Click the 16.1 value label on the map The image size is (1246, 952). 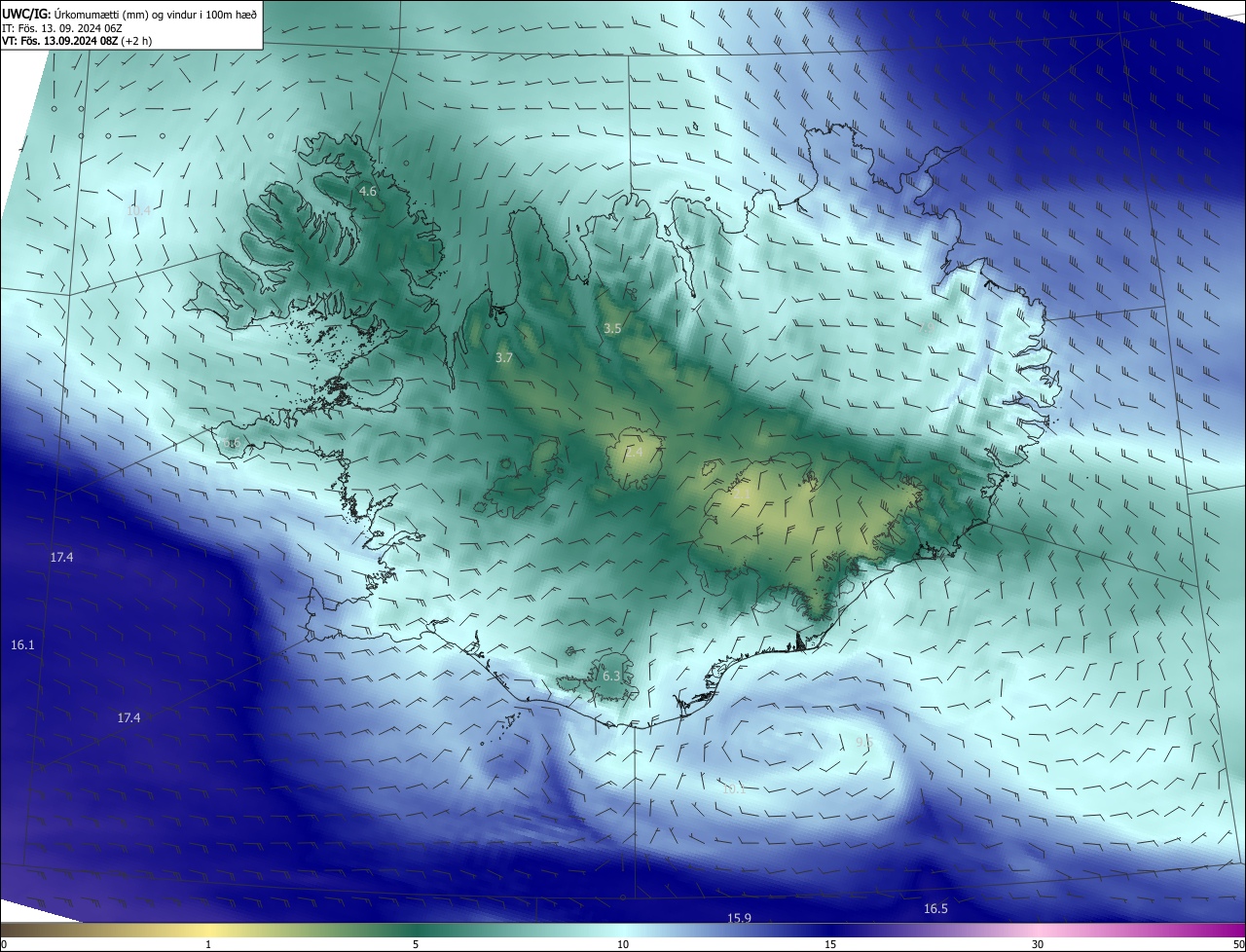pos(22,645)
